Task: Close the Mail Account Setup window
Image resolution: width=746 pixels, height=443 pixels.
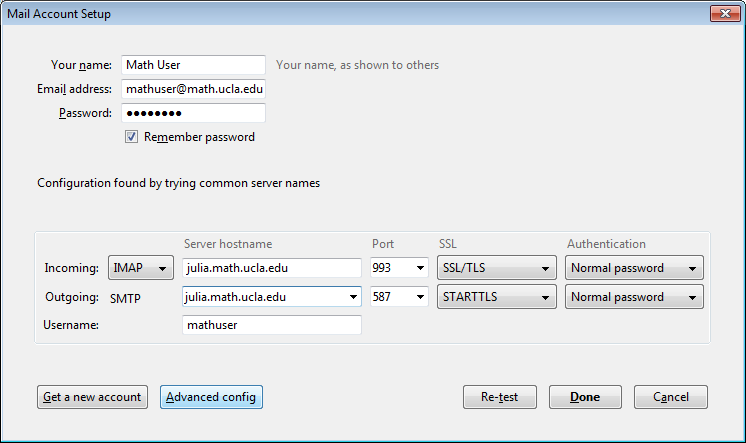Action: click(x=725, y=13)
